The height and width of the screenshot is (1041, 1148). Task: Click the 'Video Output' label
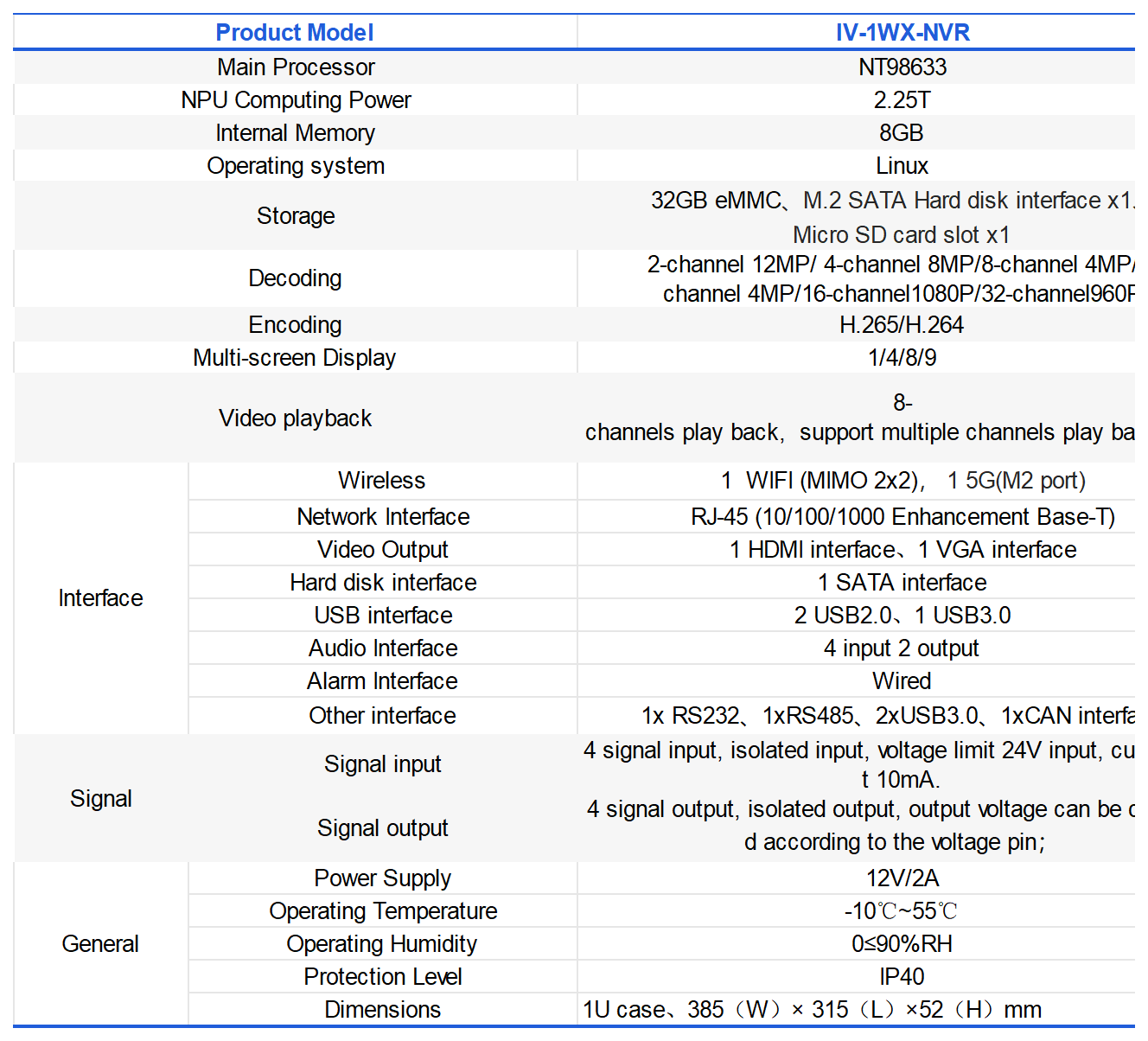383,550
